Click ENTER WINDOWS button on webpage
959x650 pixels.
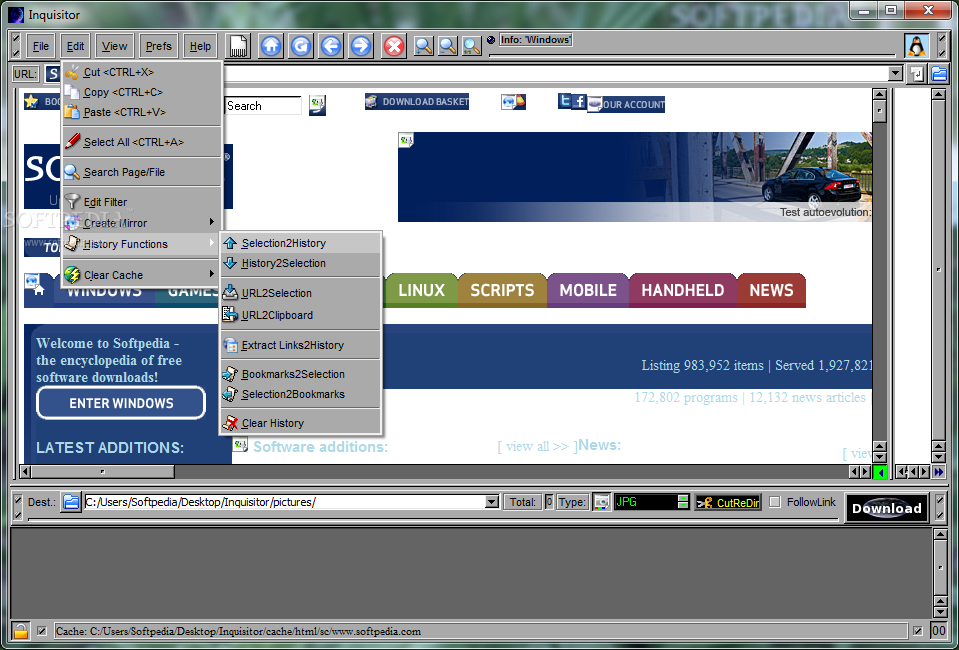tap(121, 403)
